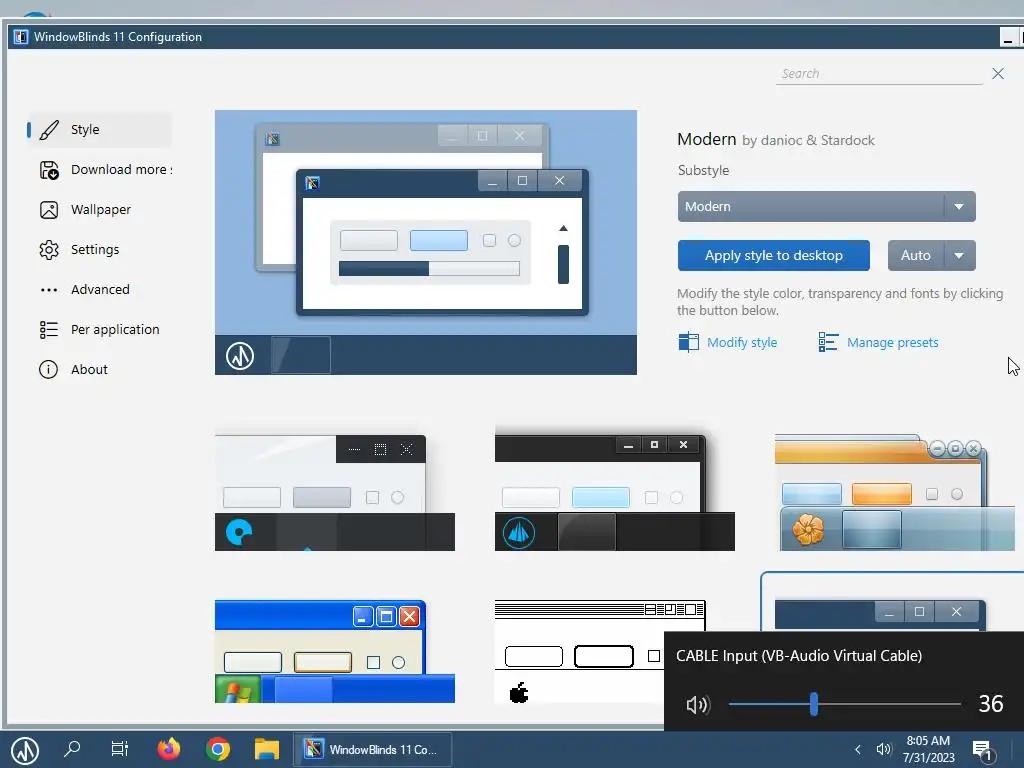Click WindowBlinds 11 taskbar button
Image resolution: width=1024 pixels, height=768 pixels.
click(x=373, y=750)
